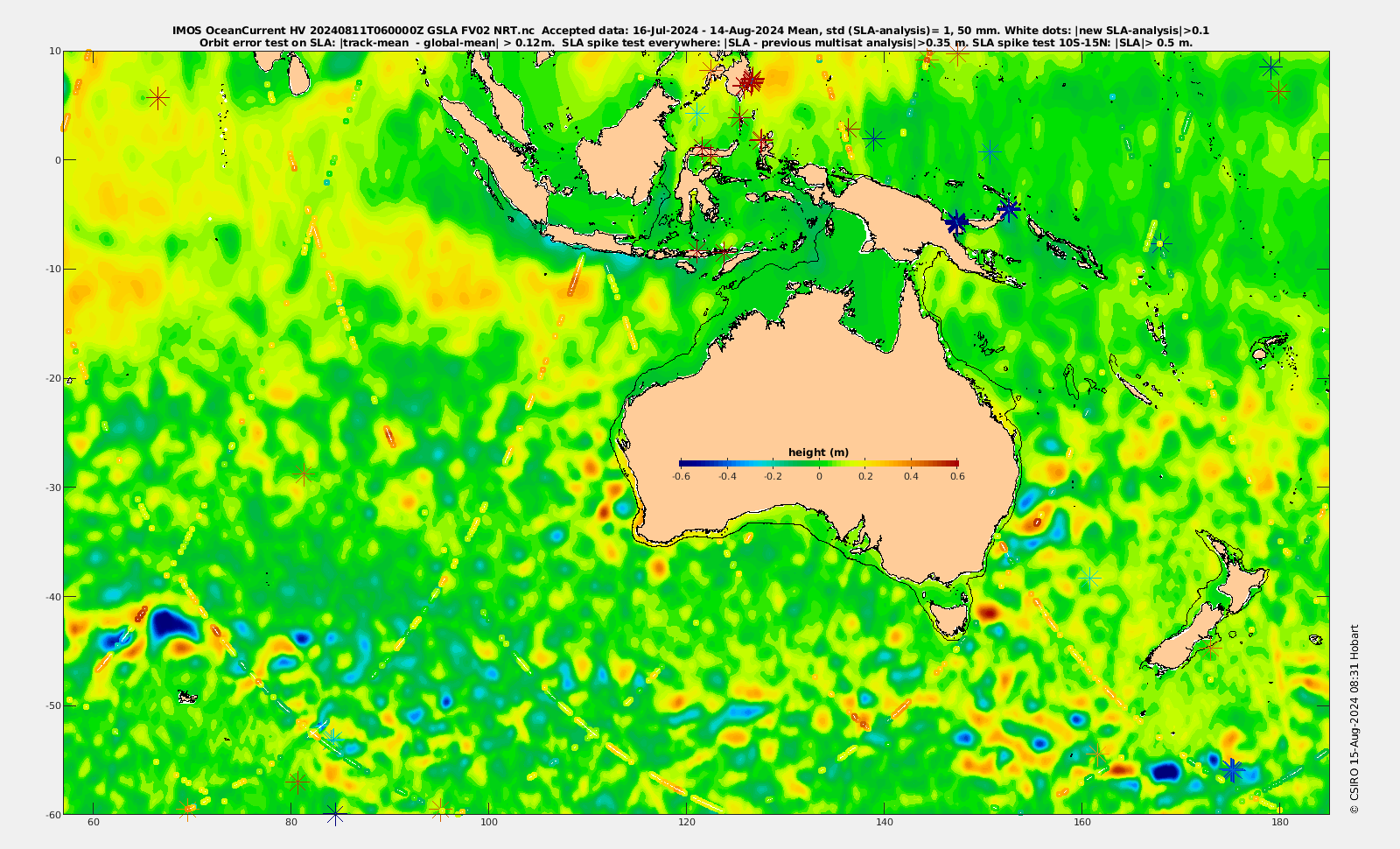This screenshot has height=849, width=1400.
Task: Select the blue asterisk in the top right corner
Action: click(x=1270, y=67)
